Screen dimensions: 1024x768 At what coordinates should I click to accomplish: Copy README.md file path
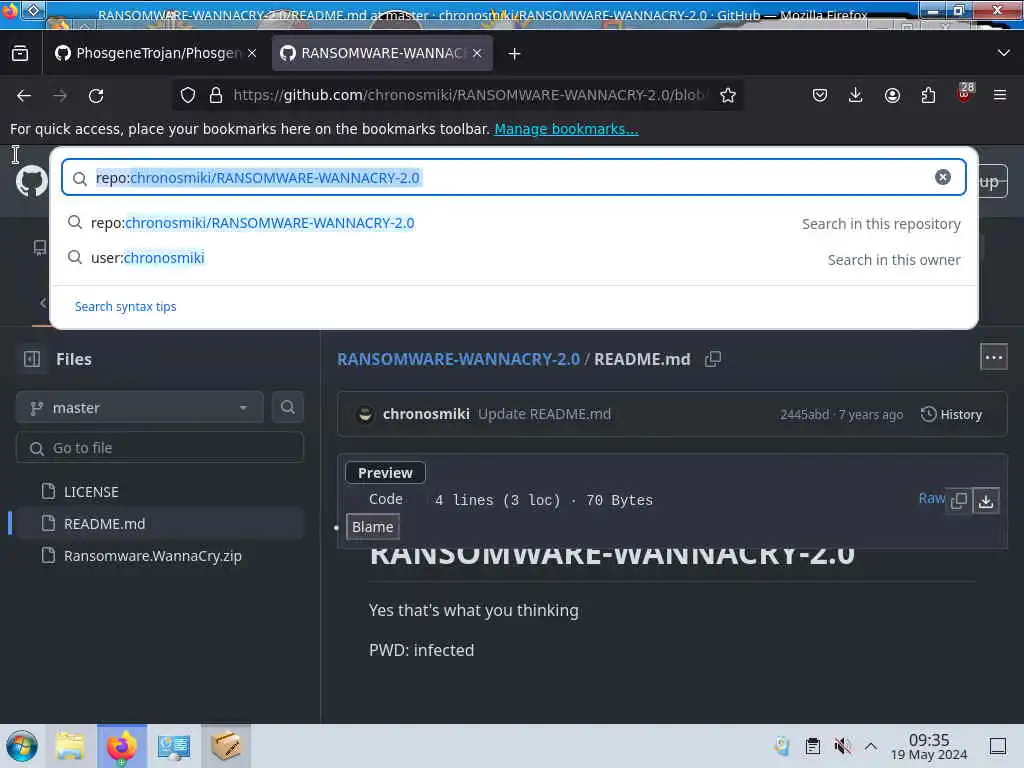tap(712, 359)
